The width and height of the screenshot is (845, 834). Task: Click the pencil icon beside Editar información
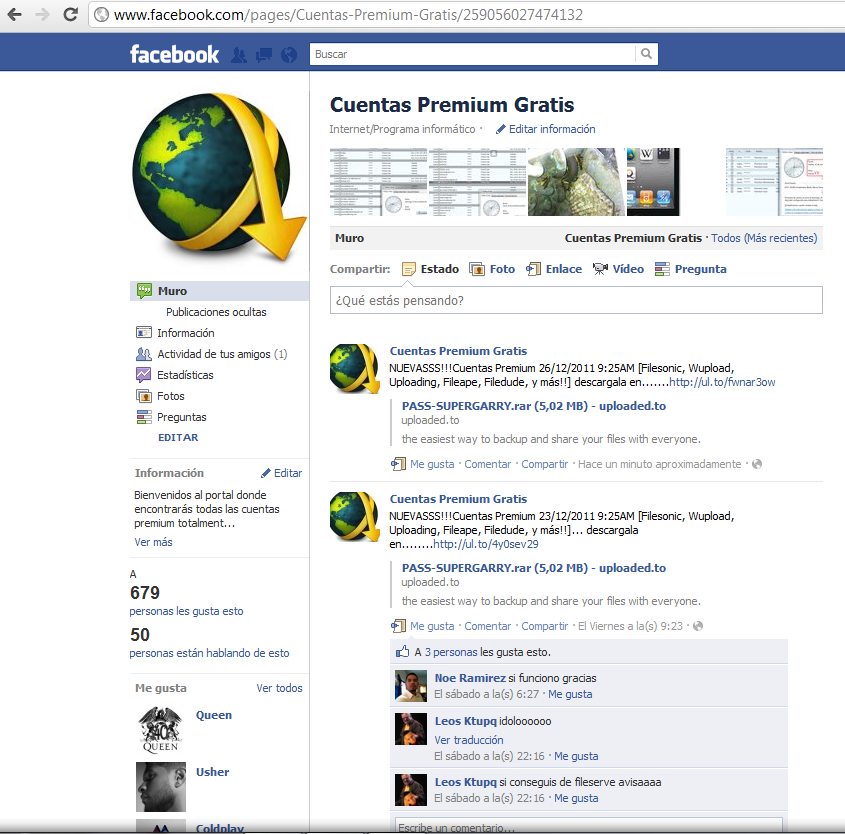[501, 129]
